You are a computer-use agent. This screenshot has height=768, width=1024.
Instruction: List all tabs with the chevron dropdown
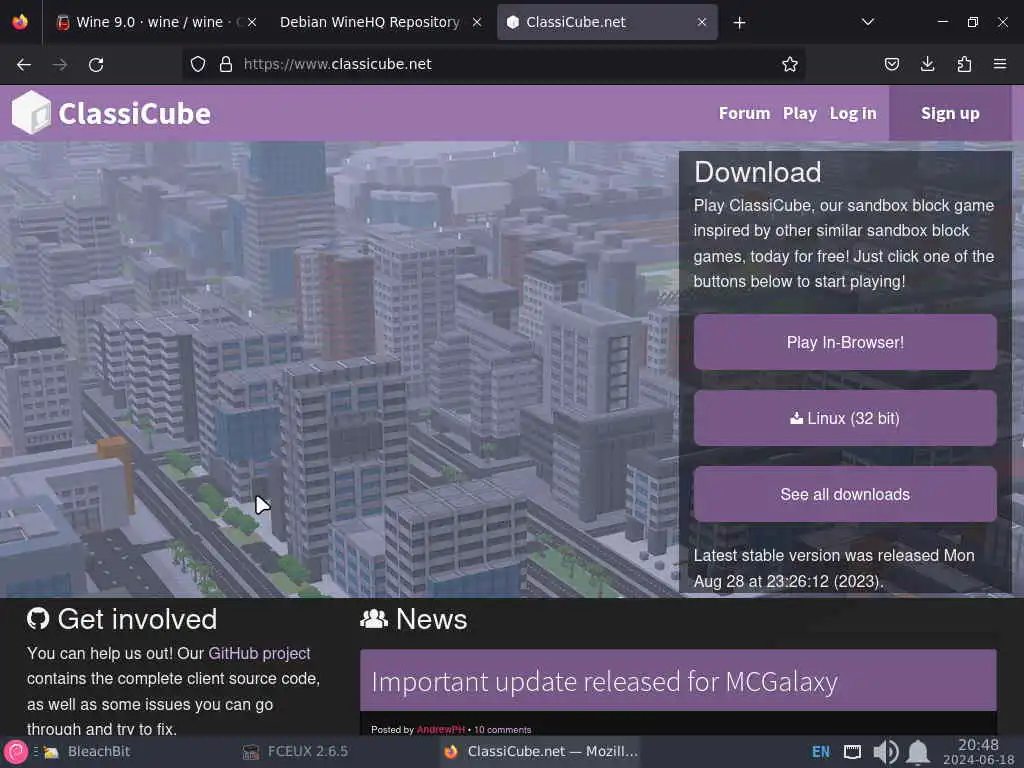pos(868,22)
